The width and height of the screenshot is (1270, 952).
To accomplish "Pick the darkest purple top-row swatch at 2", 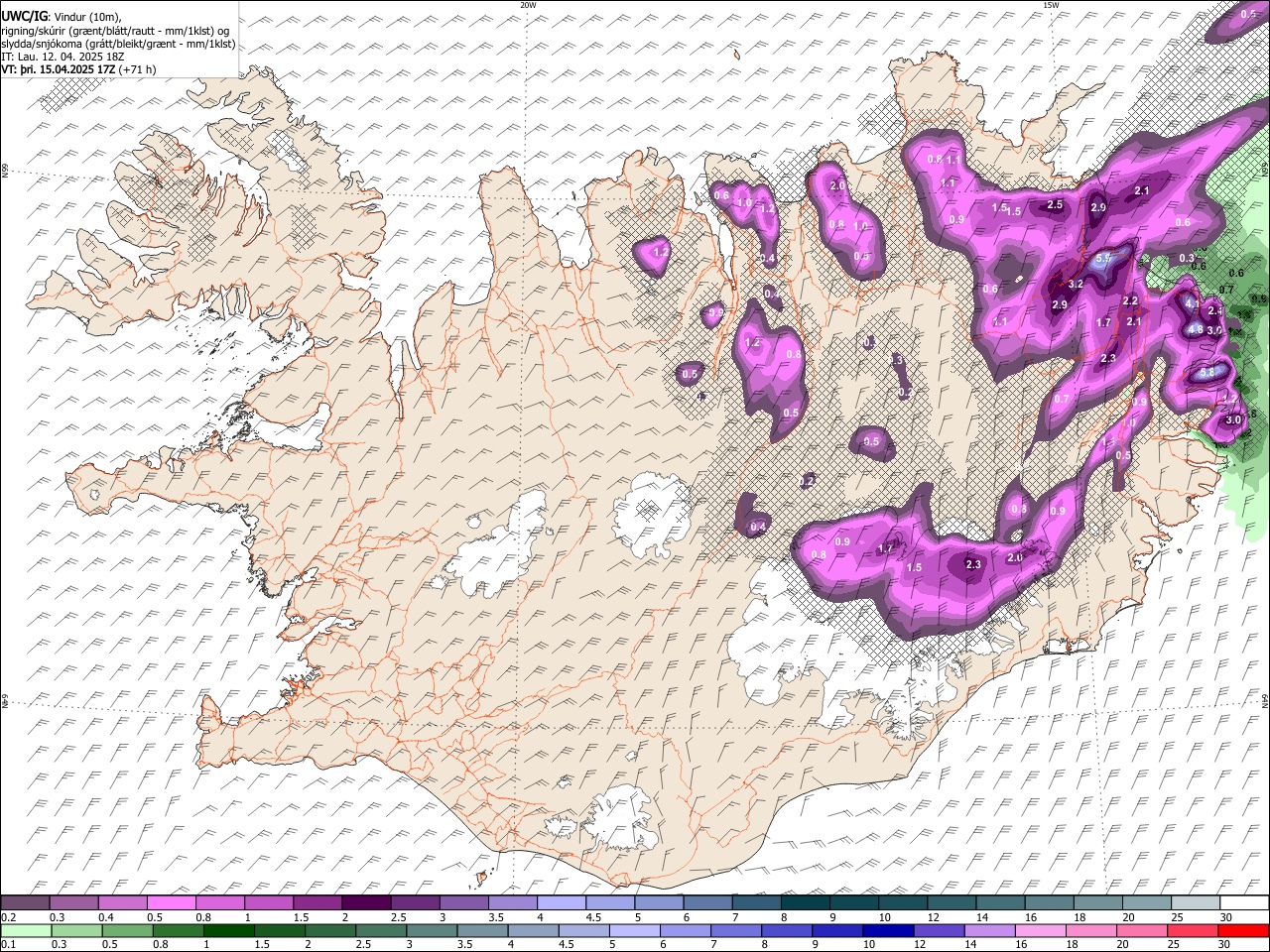I will click(366, 903).
